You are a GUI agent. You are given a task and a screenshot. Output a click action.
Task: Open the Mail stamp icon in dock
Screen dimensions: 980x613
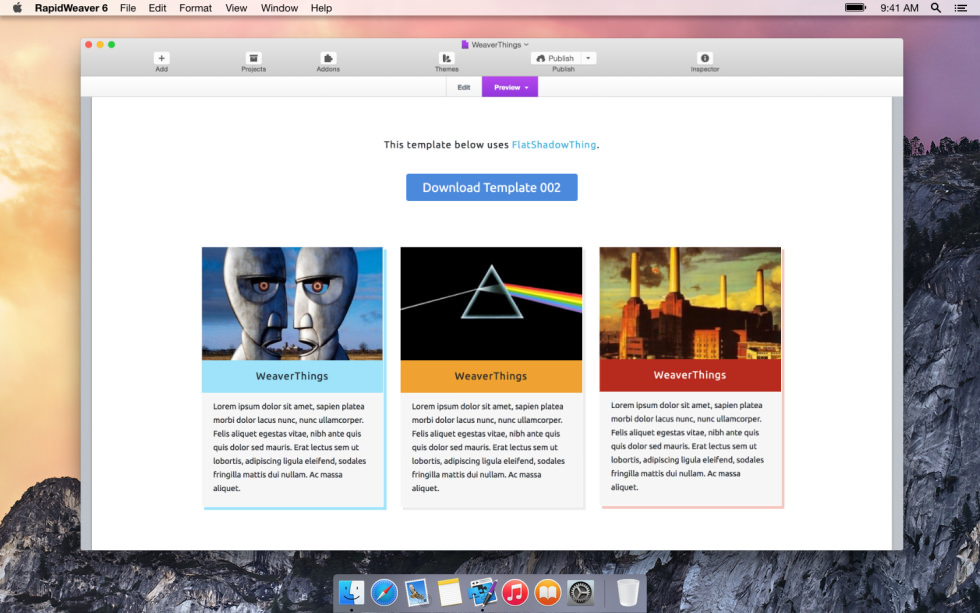(x=416, y=592)
